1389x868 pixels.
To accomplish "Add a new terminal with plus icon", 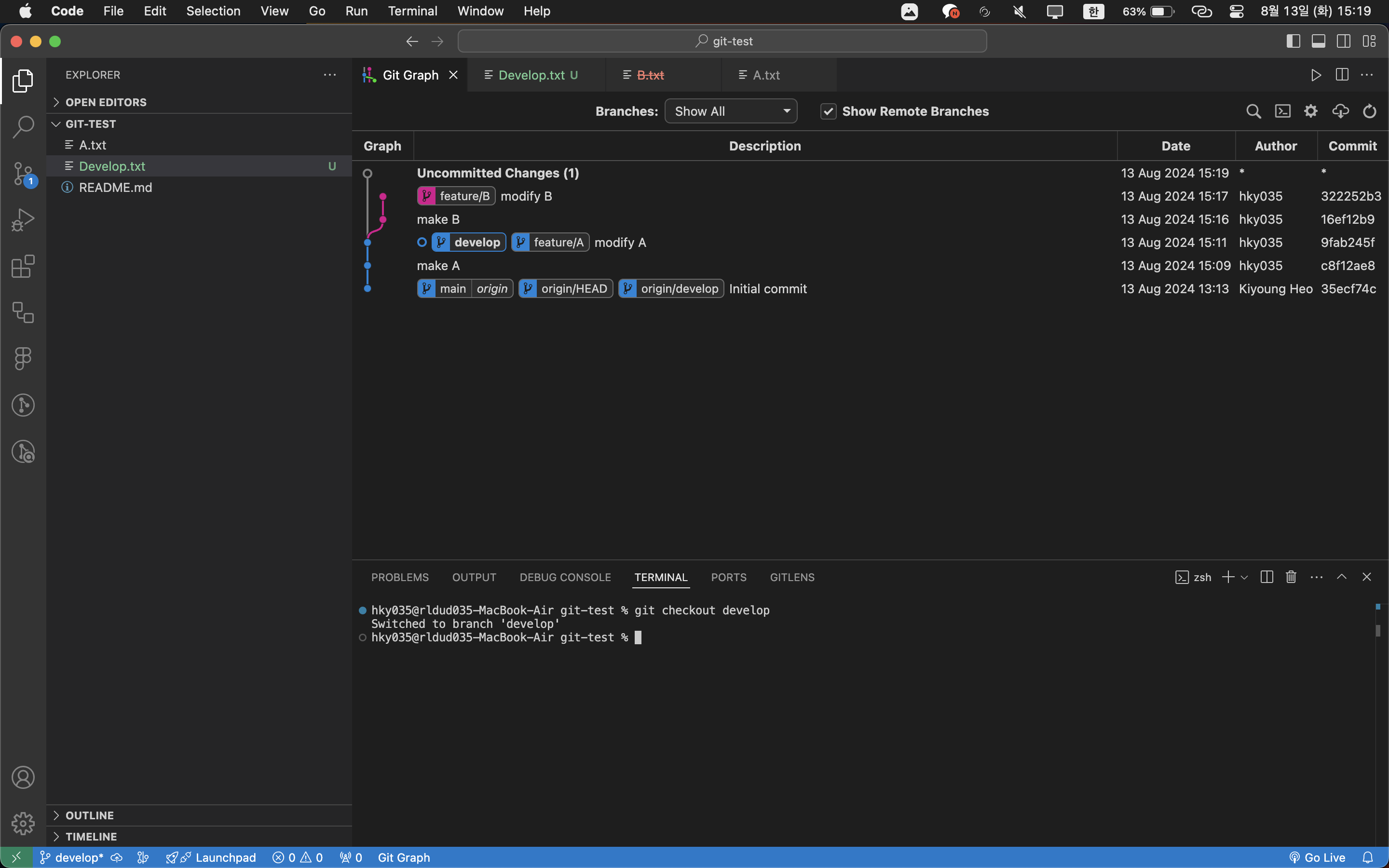I will pyautogui.click(x=1228, y=577).
